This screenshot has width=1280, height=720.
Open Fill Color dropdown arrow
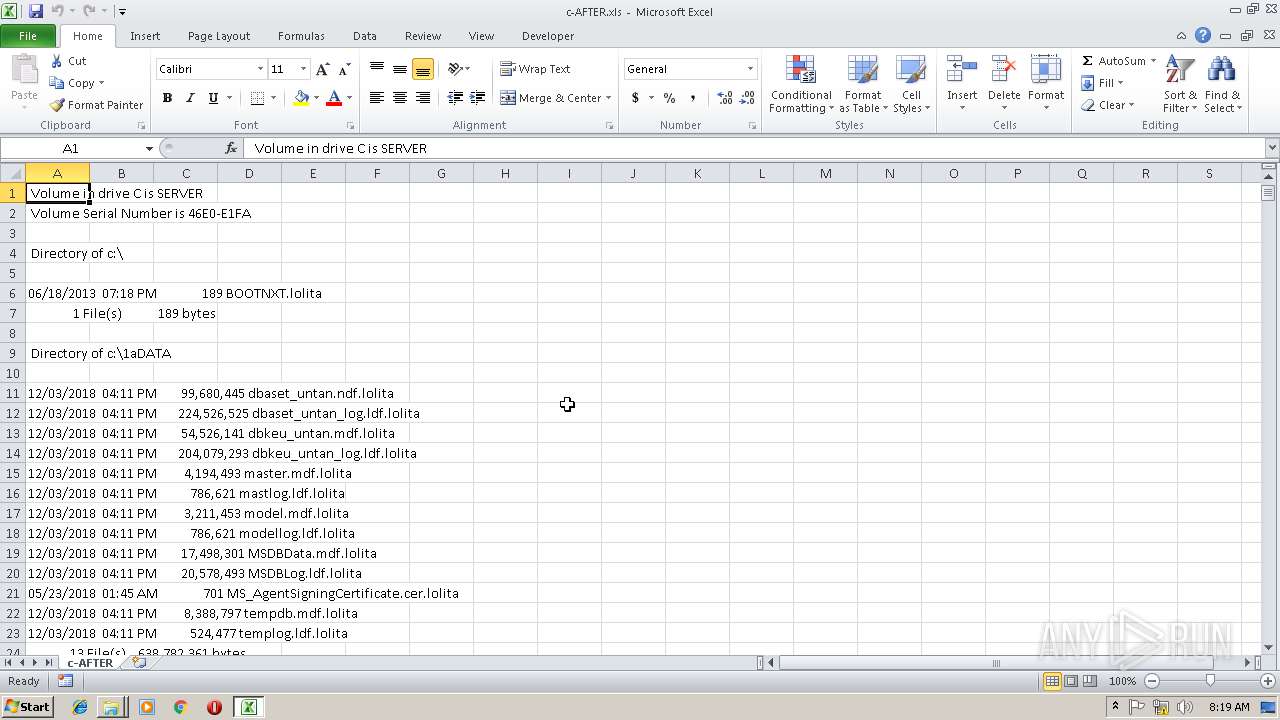point(316,98)
